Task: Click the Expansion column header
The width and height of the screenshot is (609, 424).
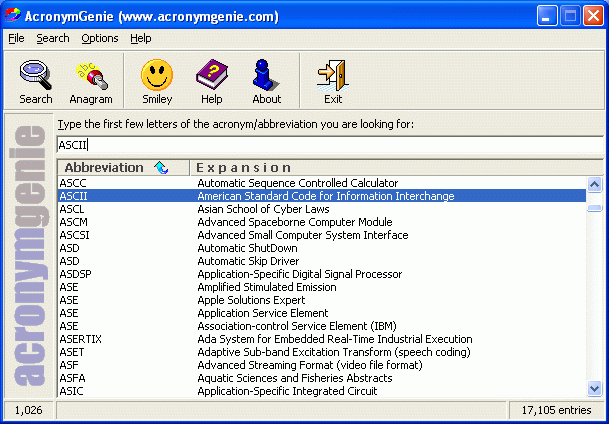Action: 396,168
